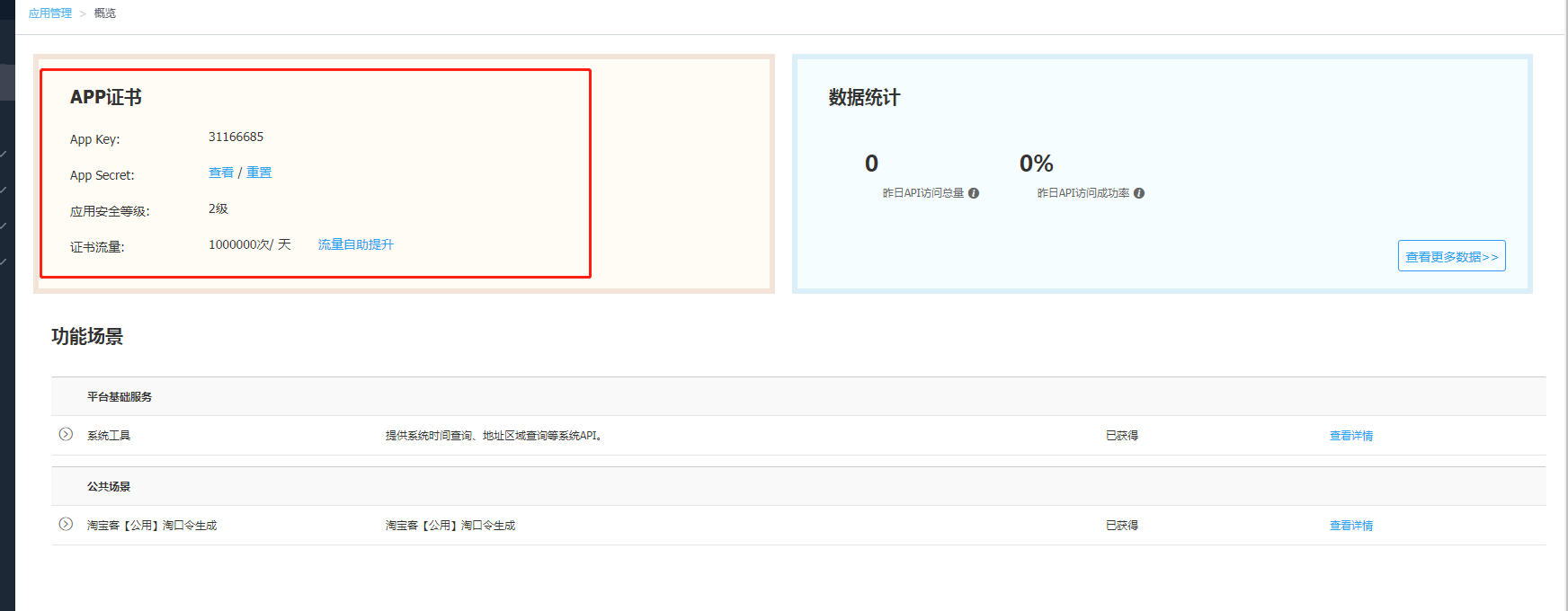The image size is (1568, 611).
Task: View the App Secret via 查看
Action: [221, 173]
